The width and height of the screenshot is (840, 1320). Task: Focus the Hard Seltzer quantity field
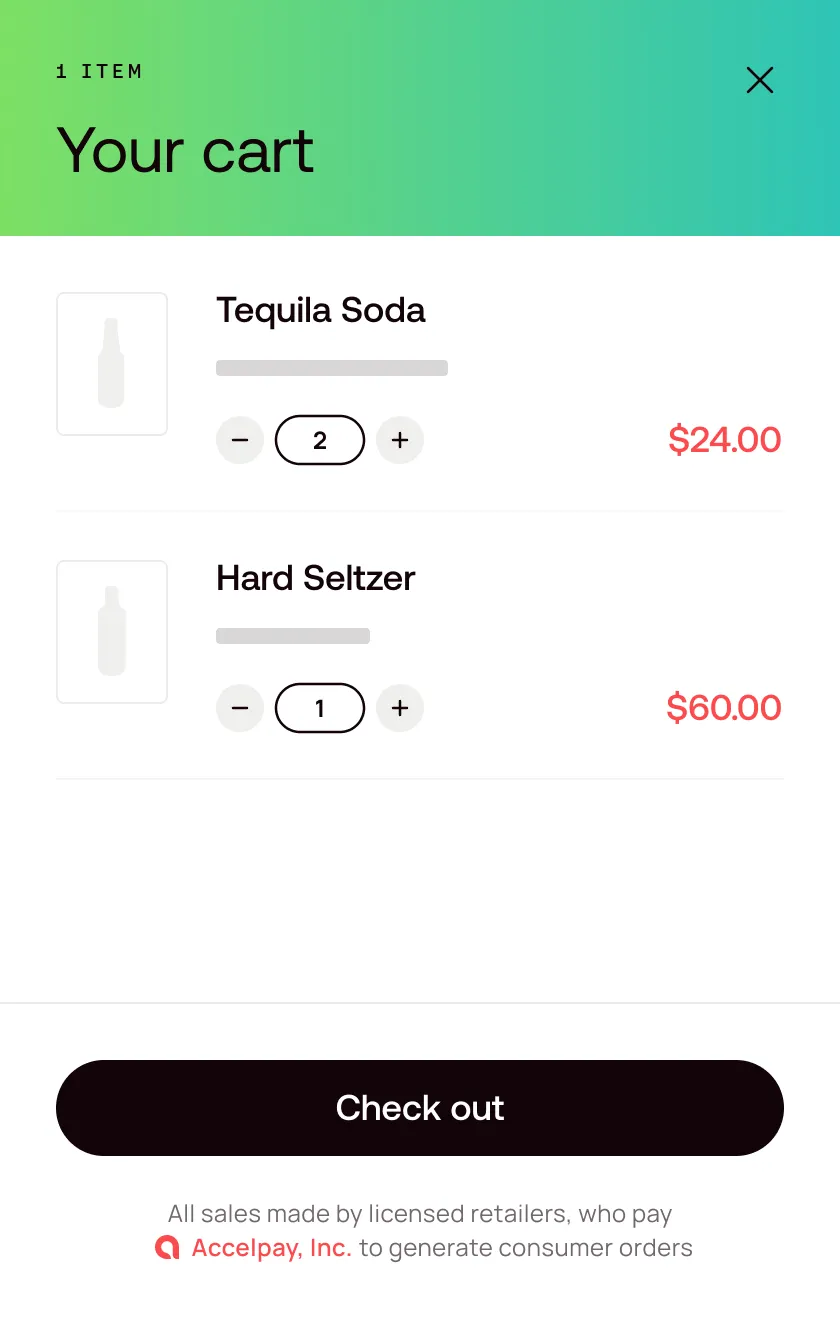click(320, 708)
